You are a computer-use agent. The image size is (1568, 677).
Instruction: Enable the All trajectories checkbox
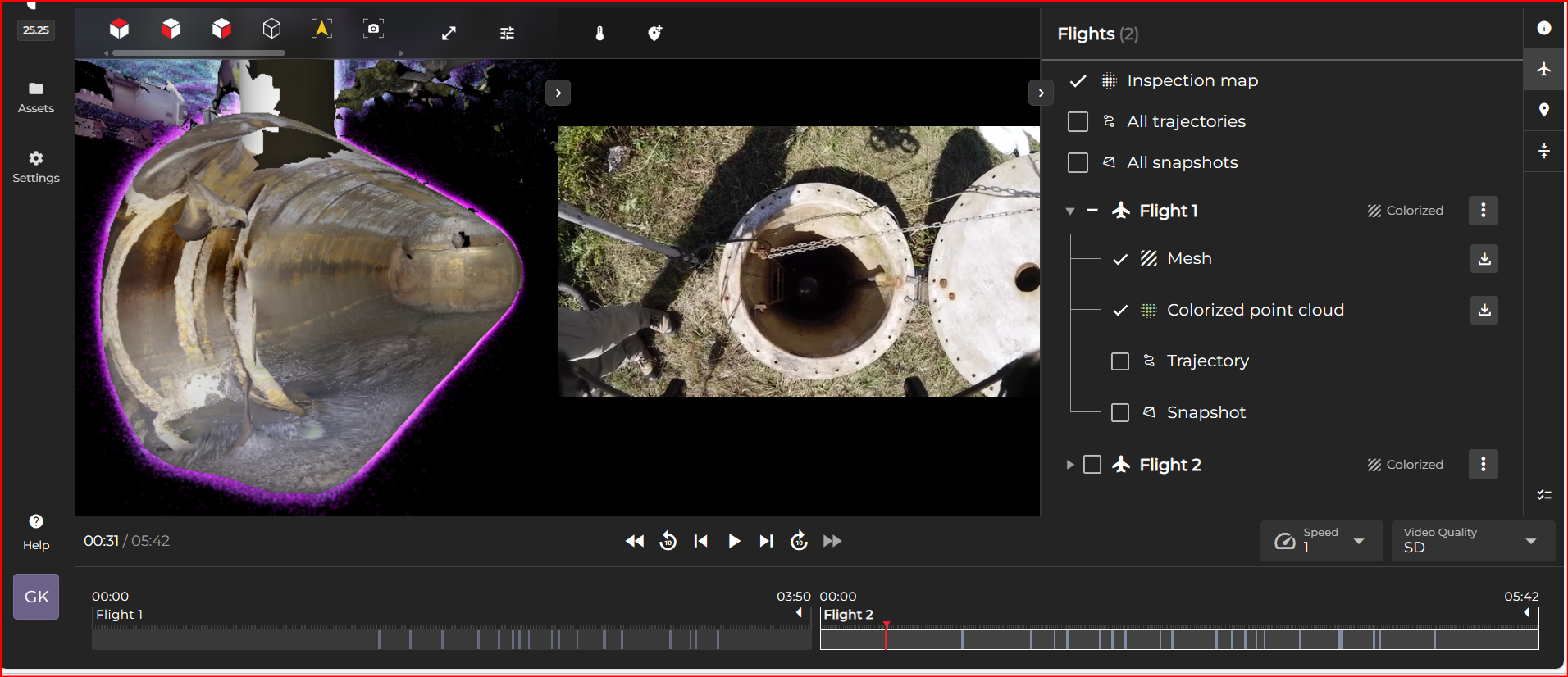click(1078, 122)
